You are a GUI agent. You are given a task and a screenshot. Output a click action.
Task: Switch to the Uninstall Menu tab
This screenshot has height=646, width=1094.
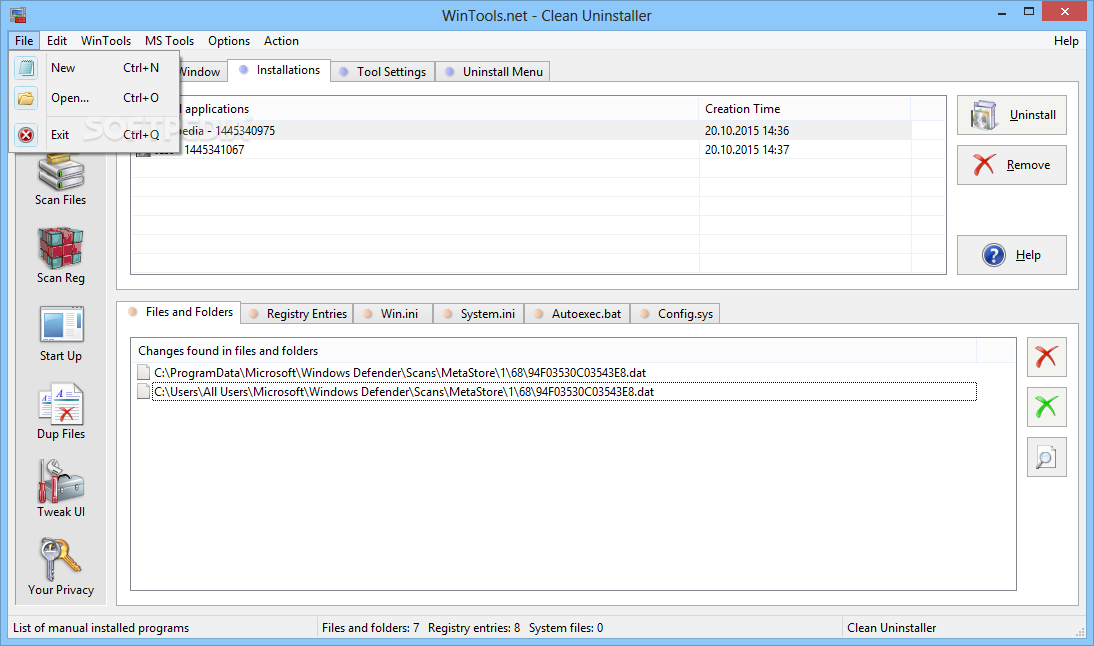coord(493,72)
